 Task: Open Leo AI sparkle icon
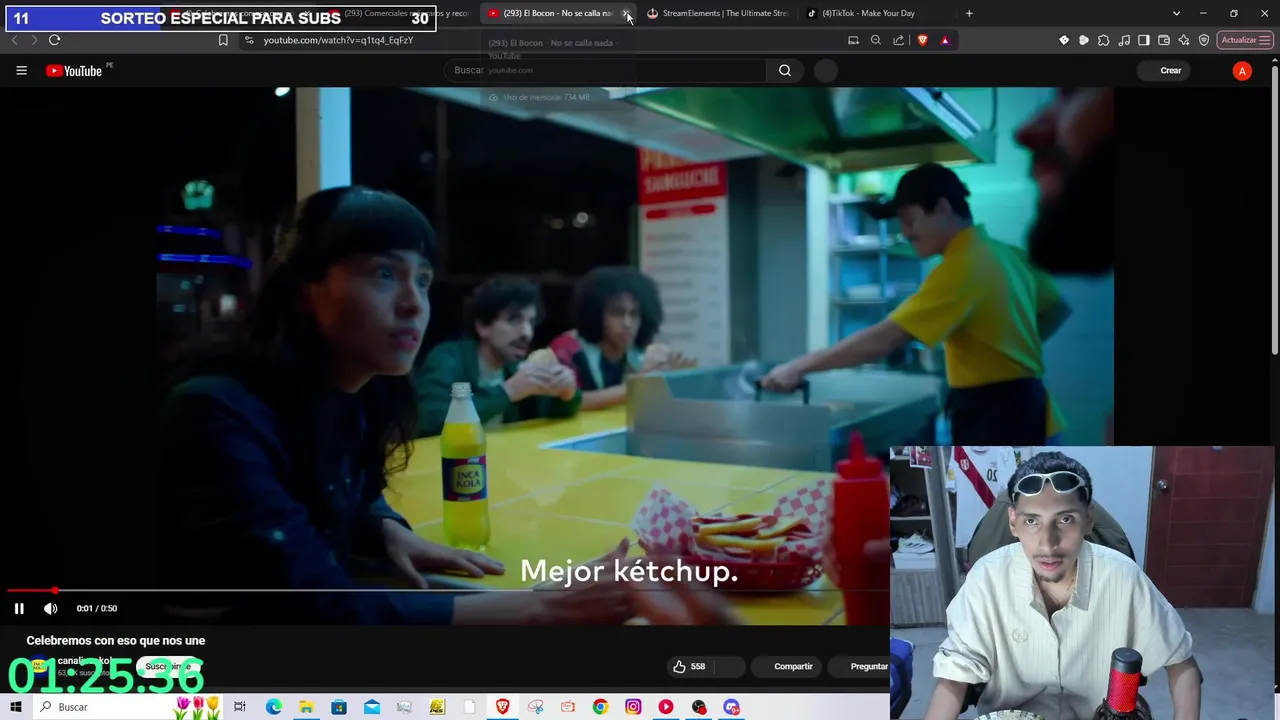point(1184,40)
